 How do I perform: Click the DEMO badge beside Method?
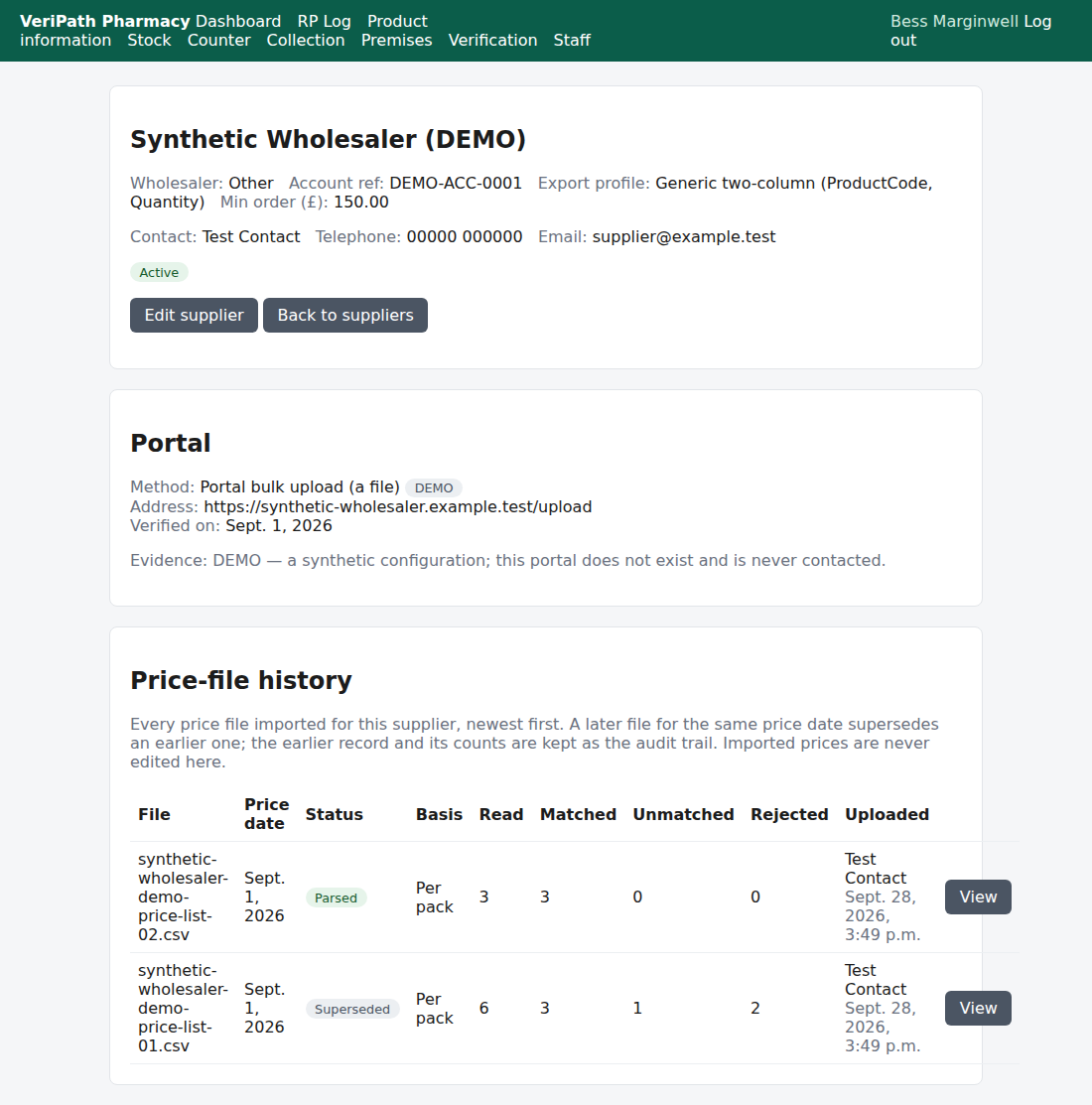coord(433,487)
